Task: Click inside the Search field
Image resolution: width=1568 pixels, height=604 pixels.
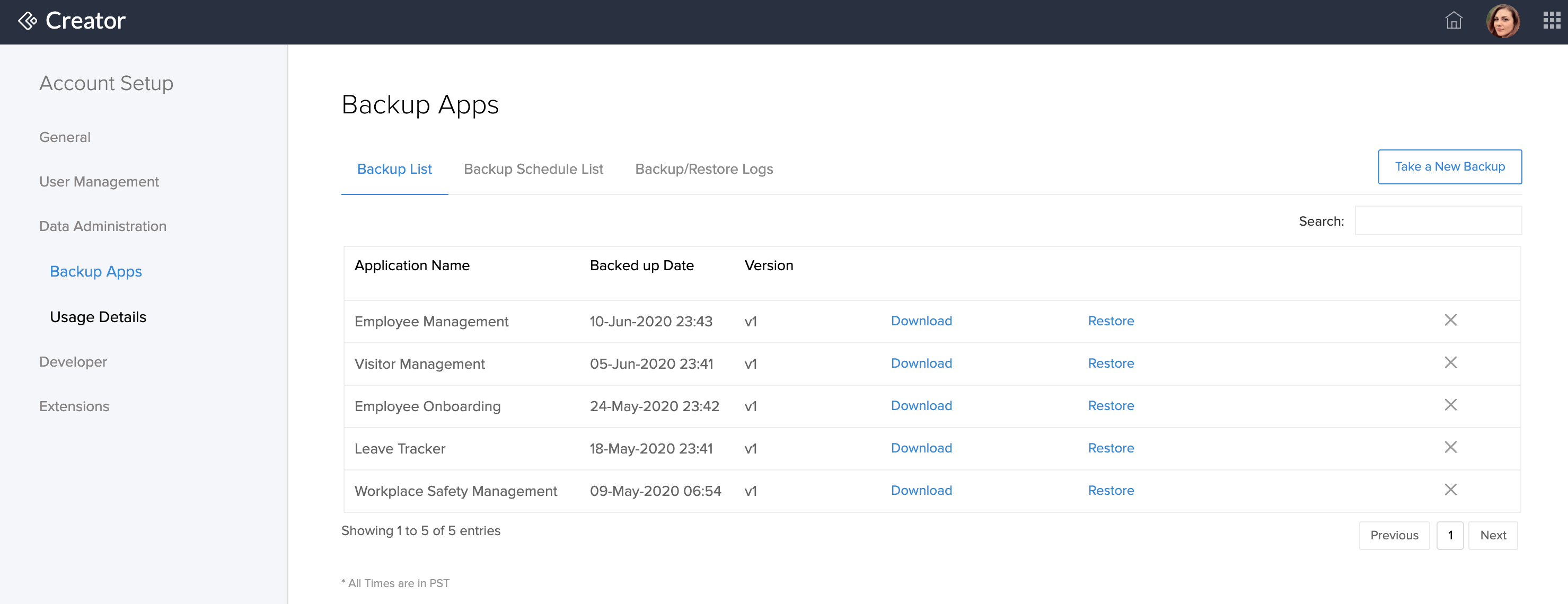Action: pos(1438,220)
